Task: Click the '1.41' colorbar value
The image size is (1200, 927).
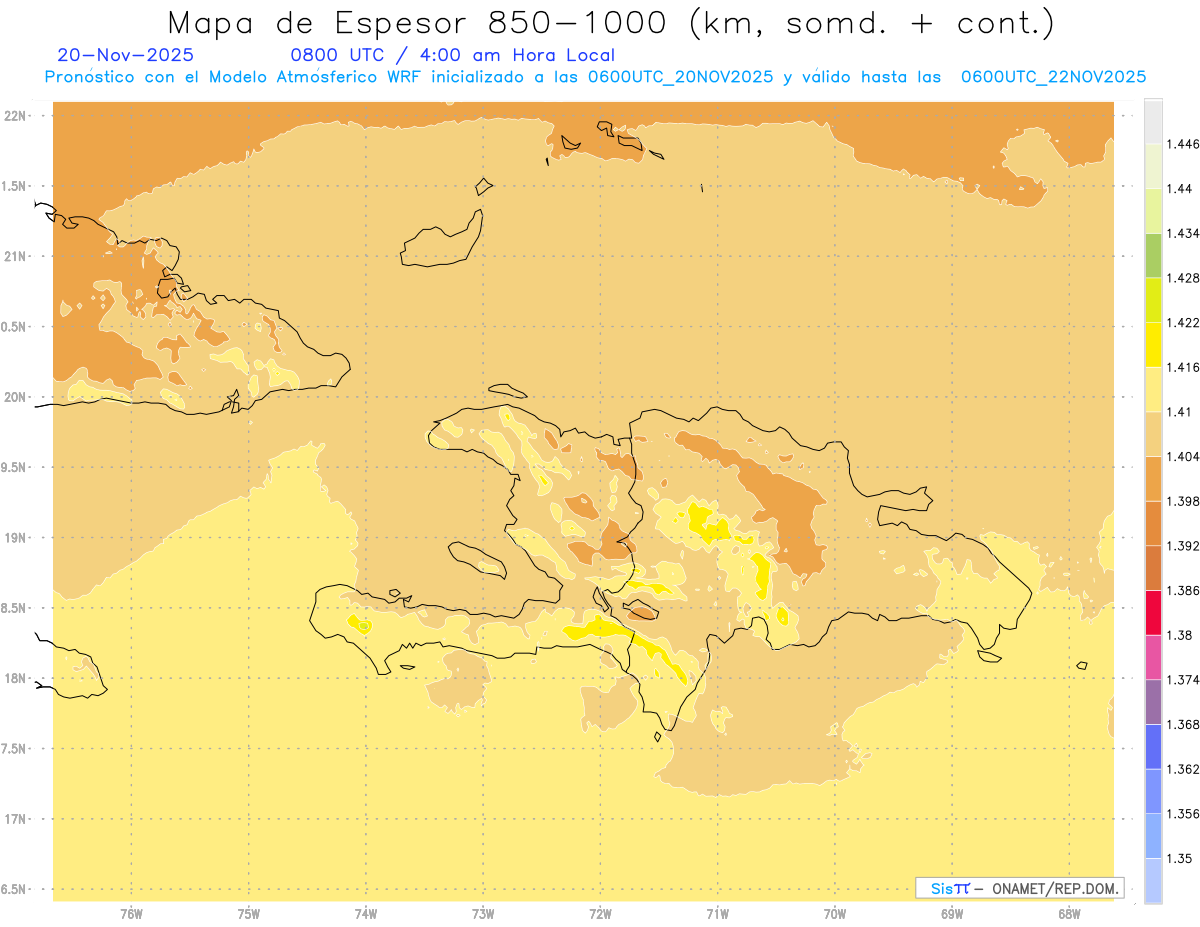Action: (1179, 412)
